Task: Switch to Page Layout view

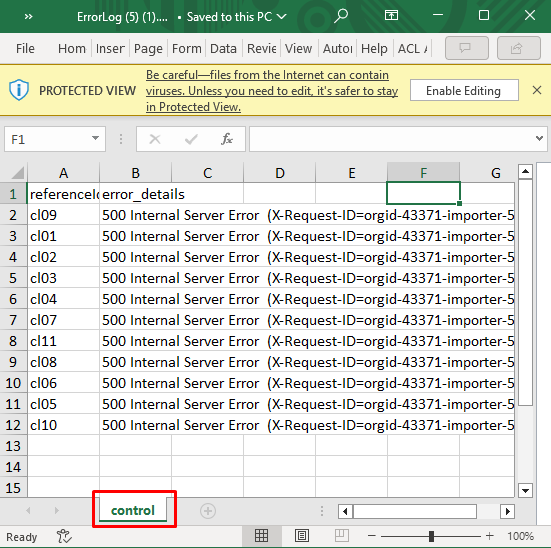Action: pyautogui.click(x=302, y=536)
